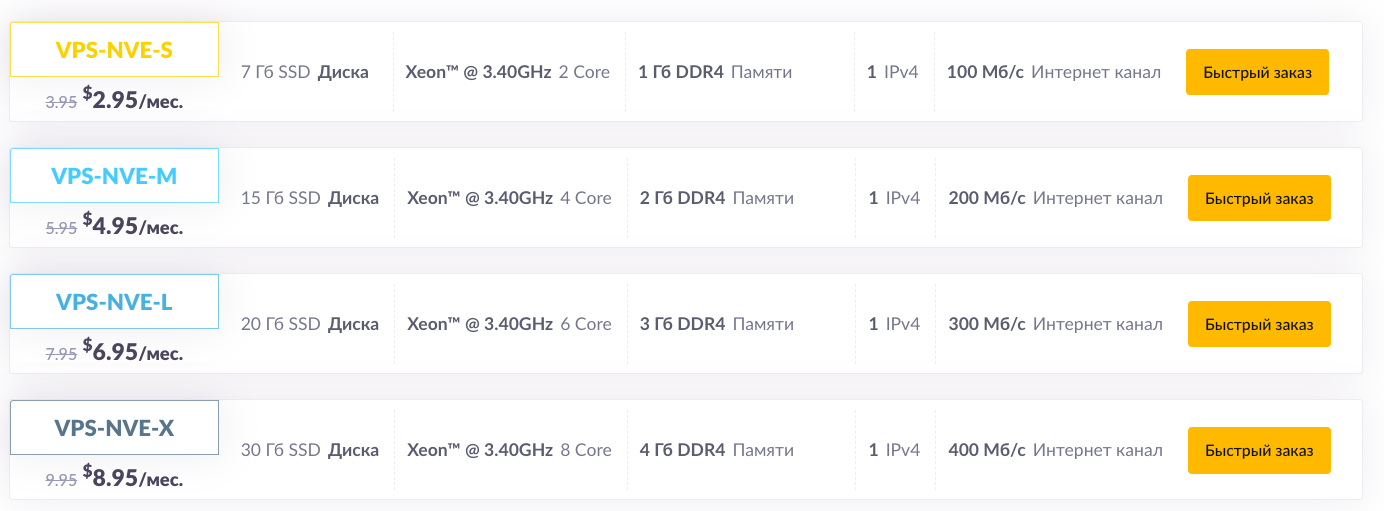Click the $4.95/мес. price text
Image resolution: width=1384 pixels, height=511 pixels.
[133, 225]
